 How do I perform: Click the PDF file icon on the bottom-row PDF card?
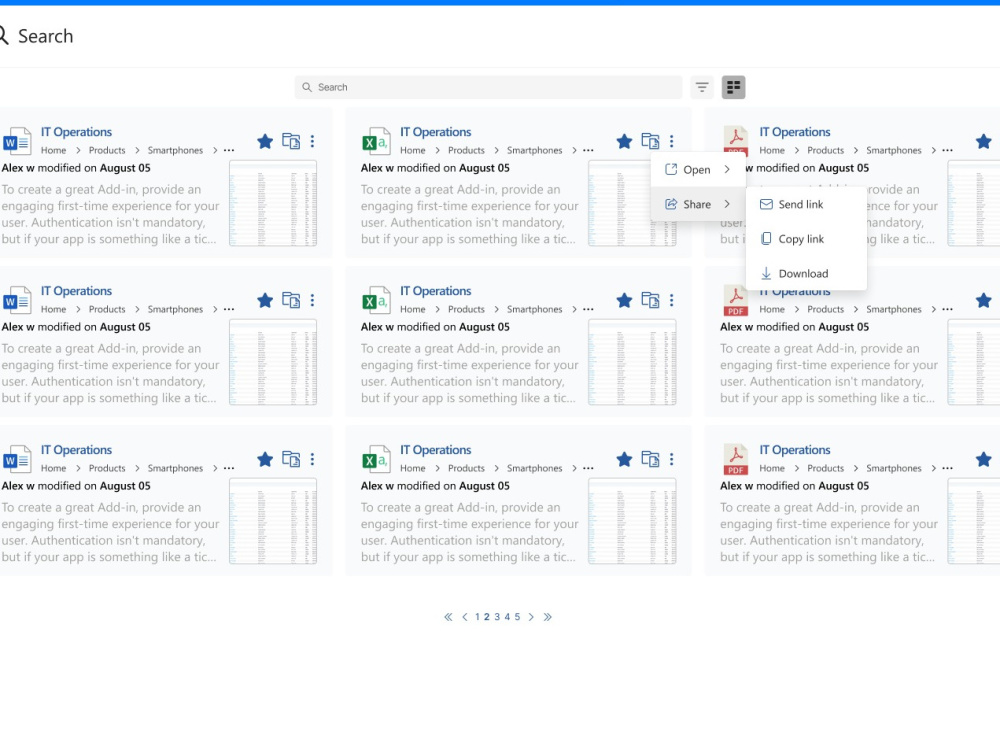[735, 460]
